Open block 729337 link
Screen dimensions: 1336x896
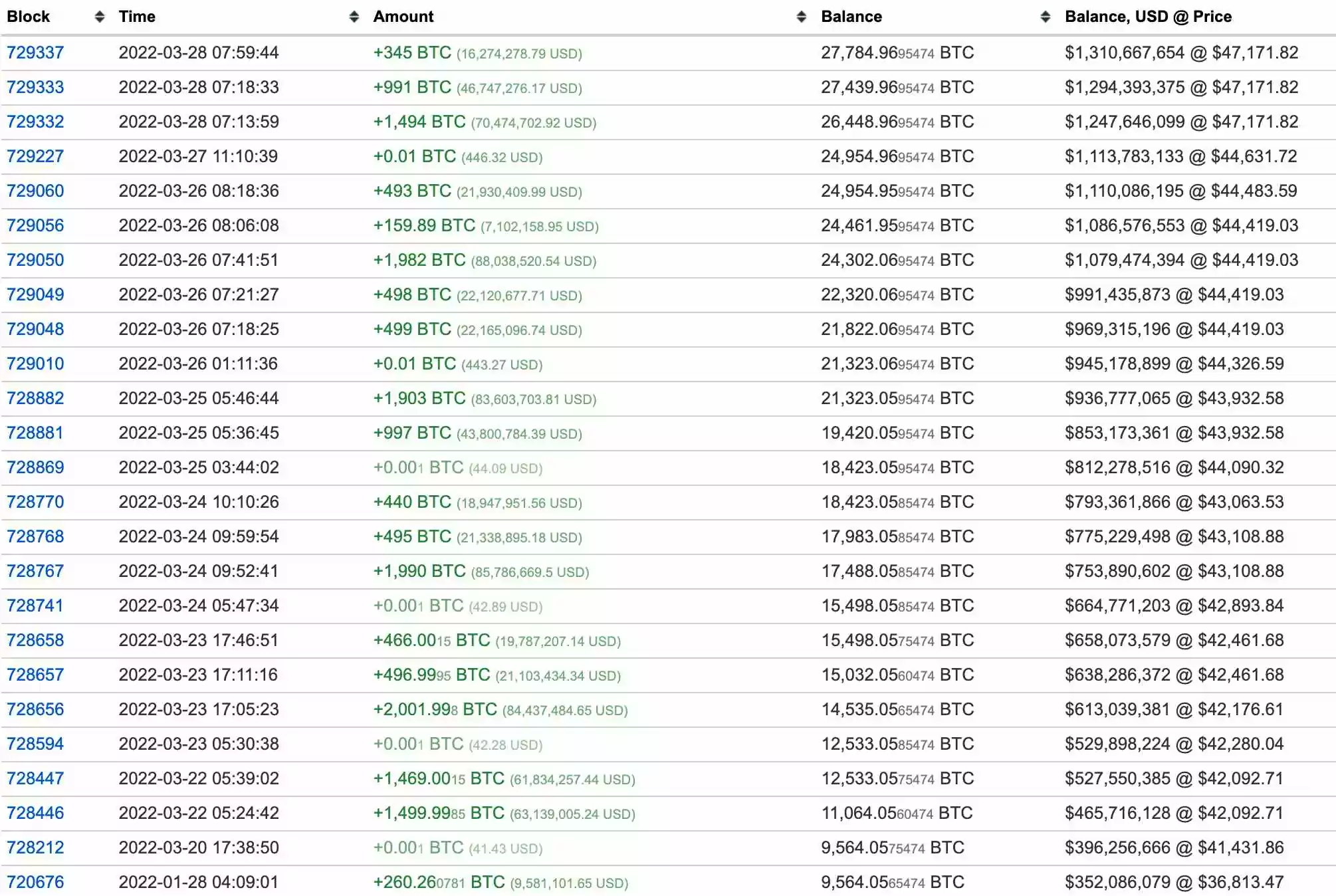coord(35,53)
